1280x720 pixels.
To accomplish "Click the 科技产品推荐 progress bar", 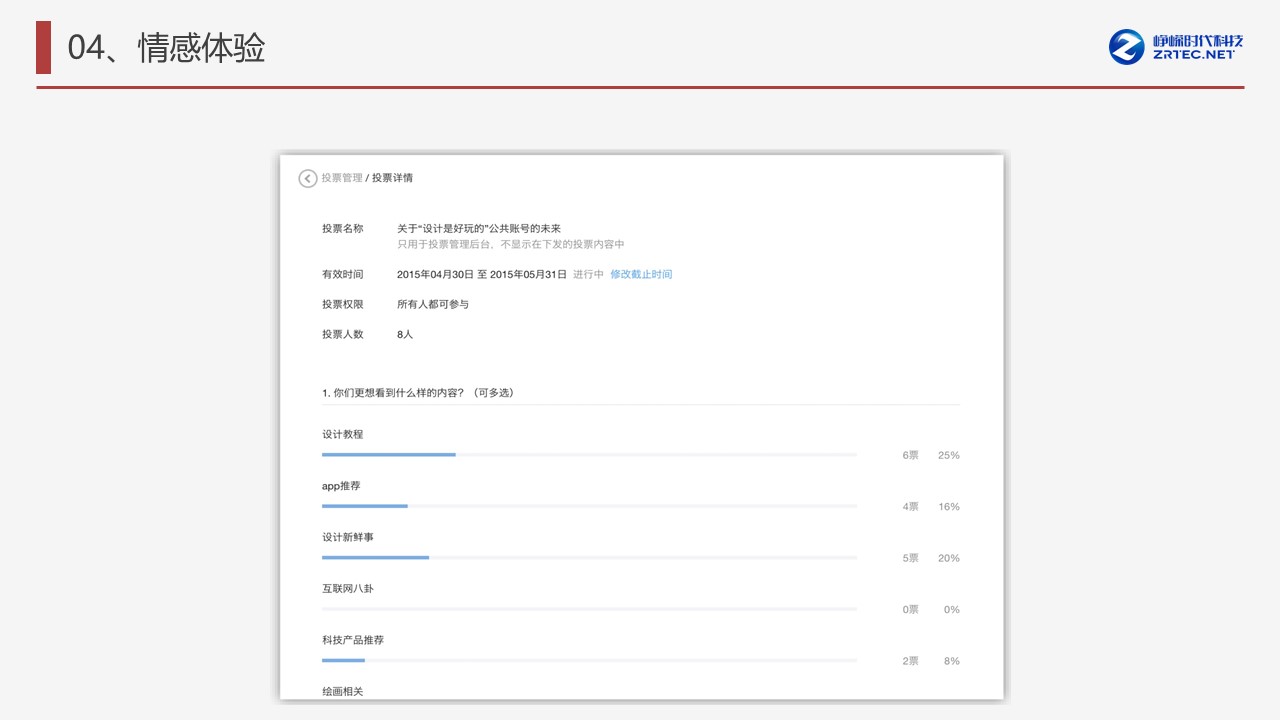I will pos(589,660).
